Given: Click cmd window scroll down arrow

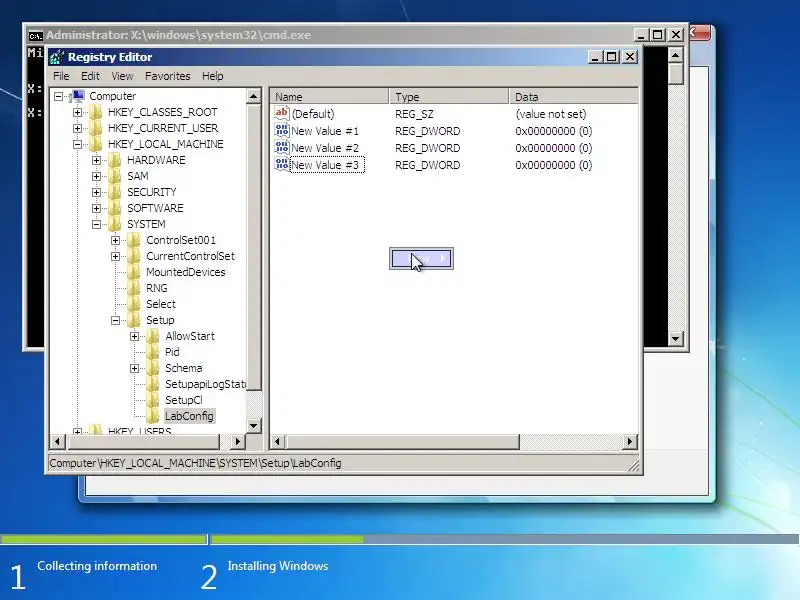Looking at the screenshot, I should pos(676,338).
